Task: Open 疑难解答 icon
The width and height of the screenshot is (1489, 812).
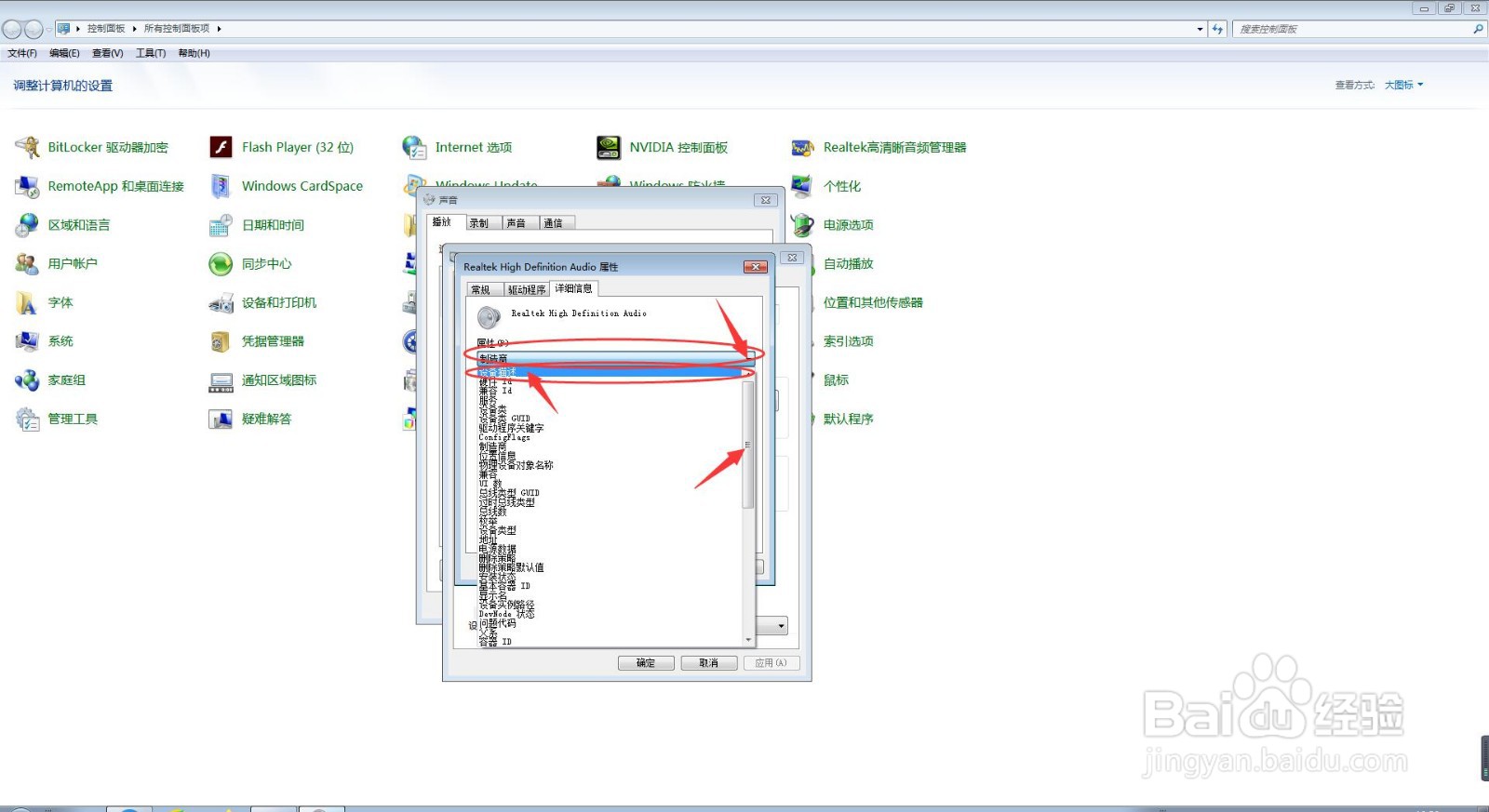Action: (x=221, y=419)
